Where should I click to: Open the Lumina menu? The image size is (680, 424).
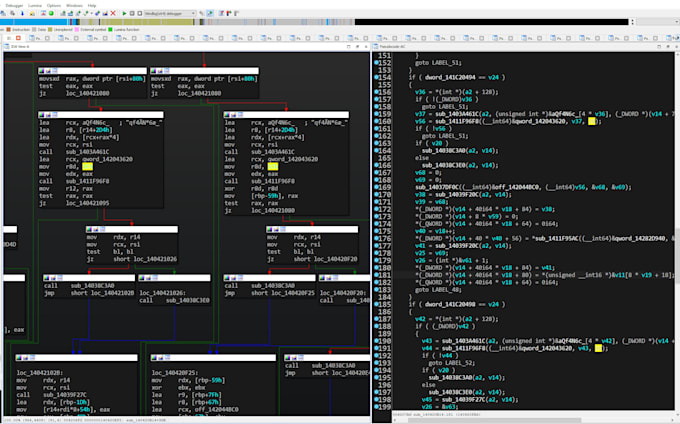pos(35,6)
